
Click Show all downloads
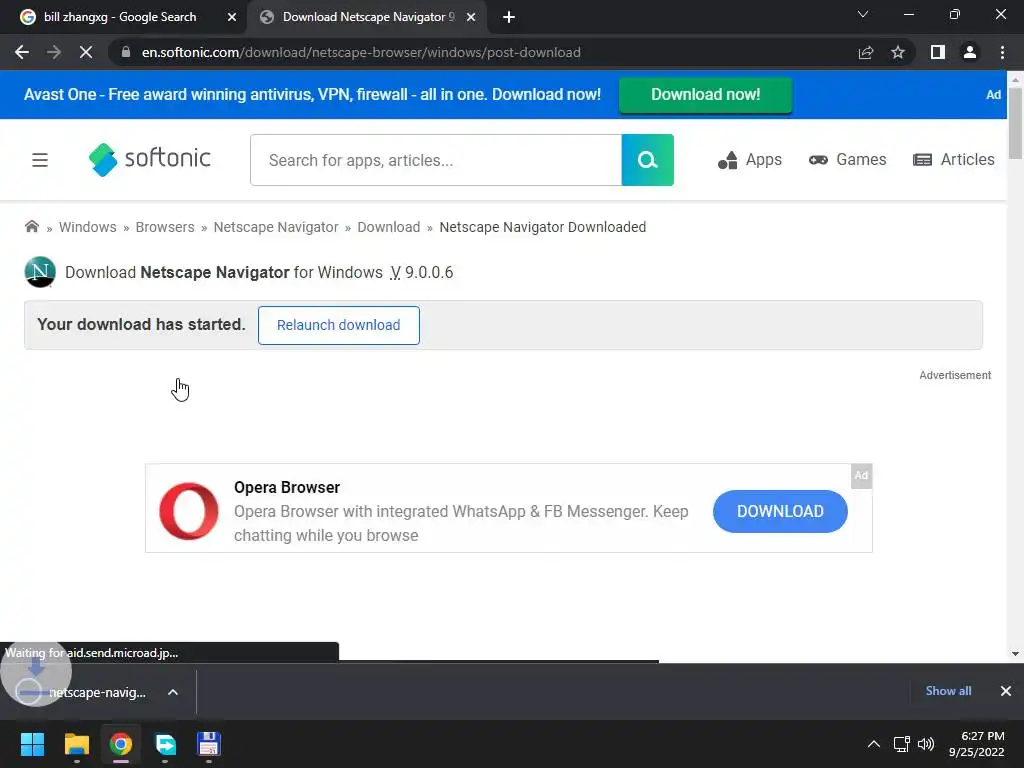tap(948, 691)
